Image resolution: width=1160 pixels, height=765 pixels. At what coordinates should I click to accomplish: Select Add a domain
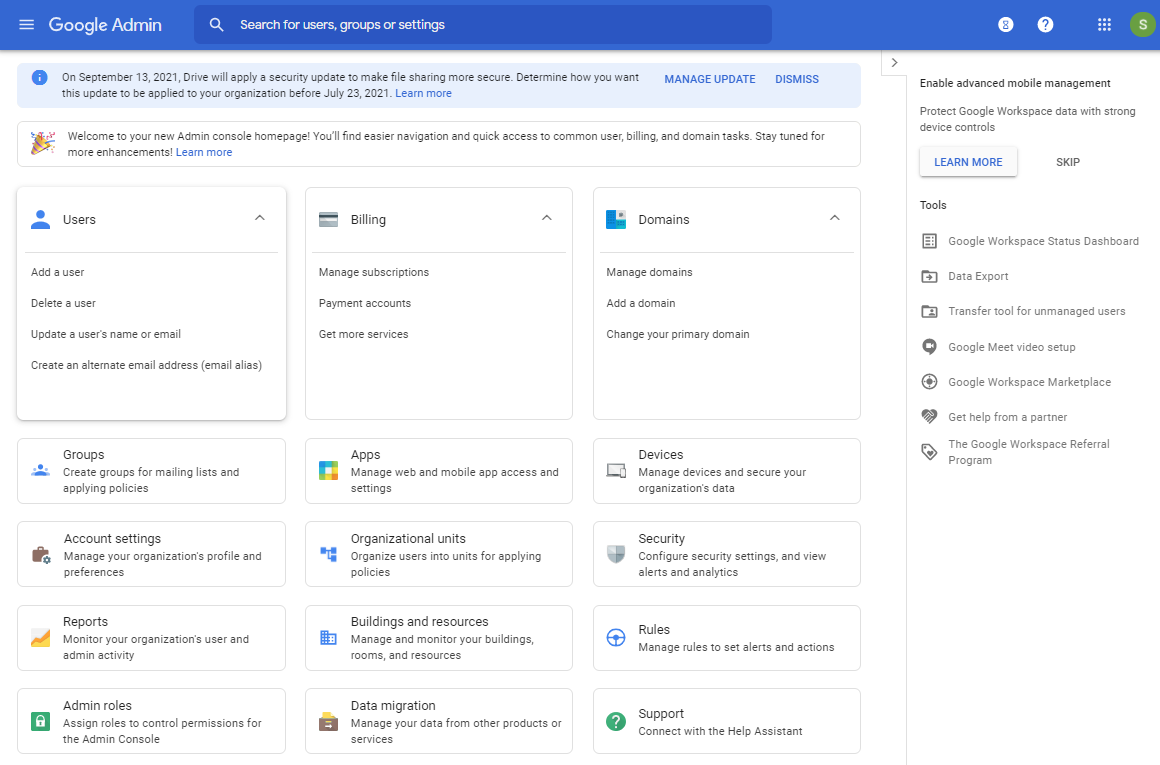pyautogui.click(x=641, y=303)
